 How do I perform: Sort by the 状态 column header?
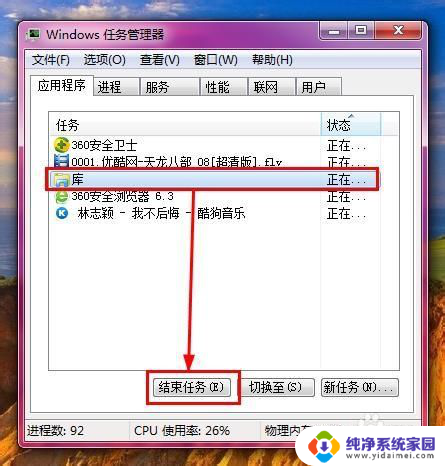[351, 124]
